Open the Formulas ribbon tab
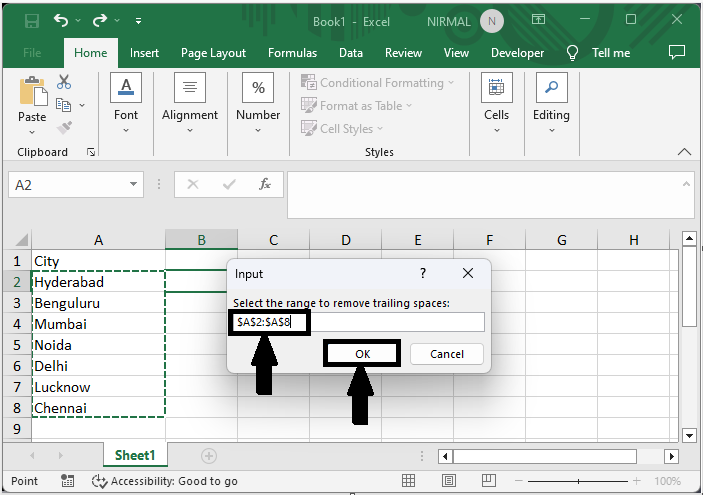 click(x=292, y=53)
